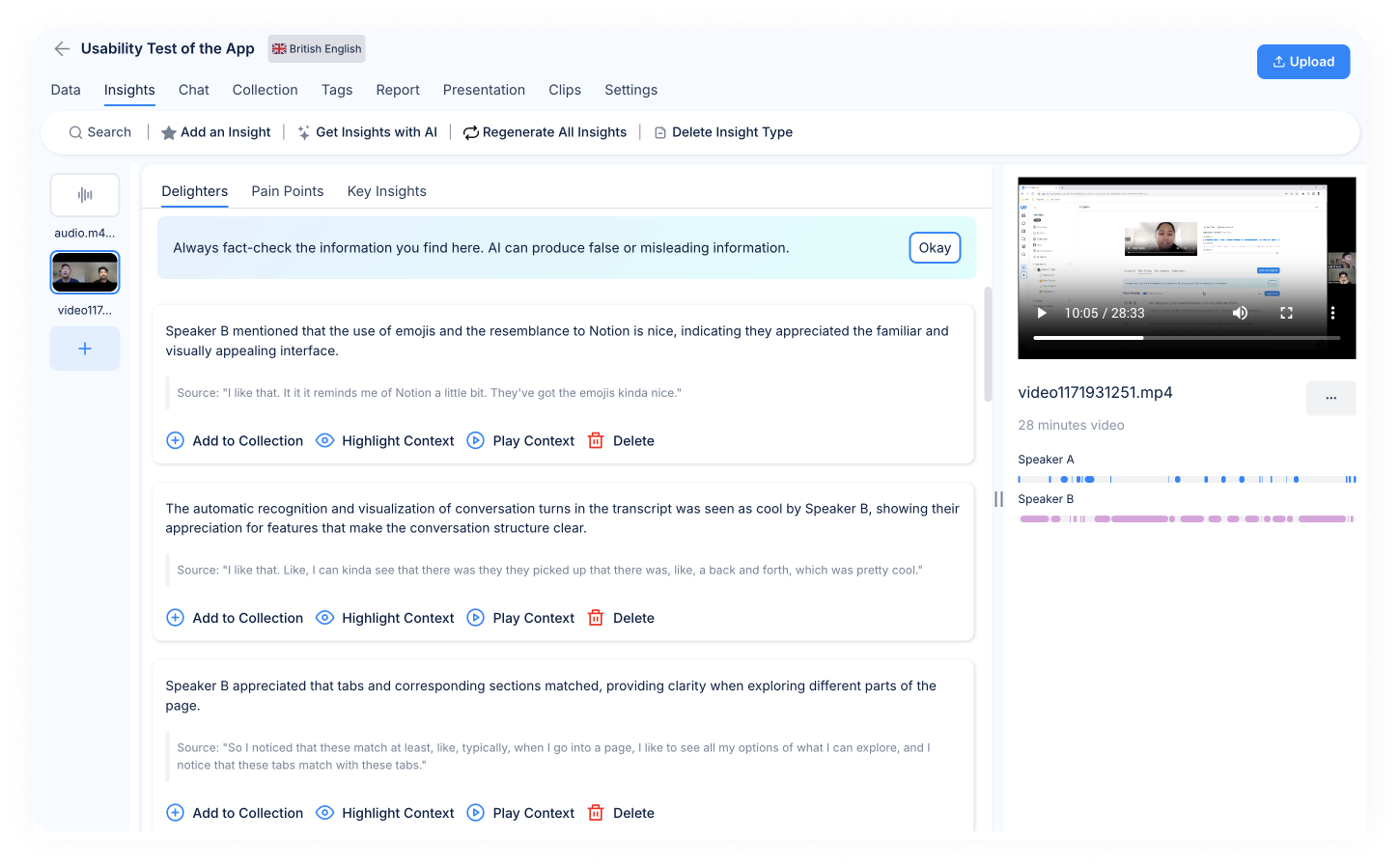This screenshot has width=1400, height=868.
Task: Open more options menu on the video player
Action: pyautogui.click(x=1333, y=313)
